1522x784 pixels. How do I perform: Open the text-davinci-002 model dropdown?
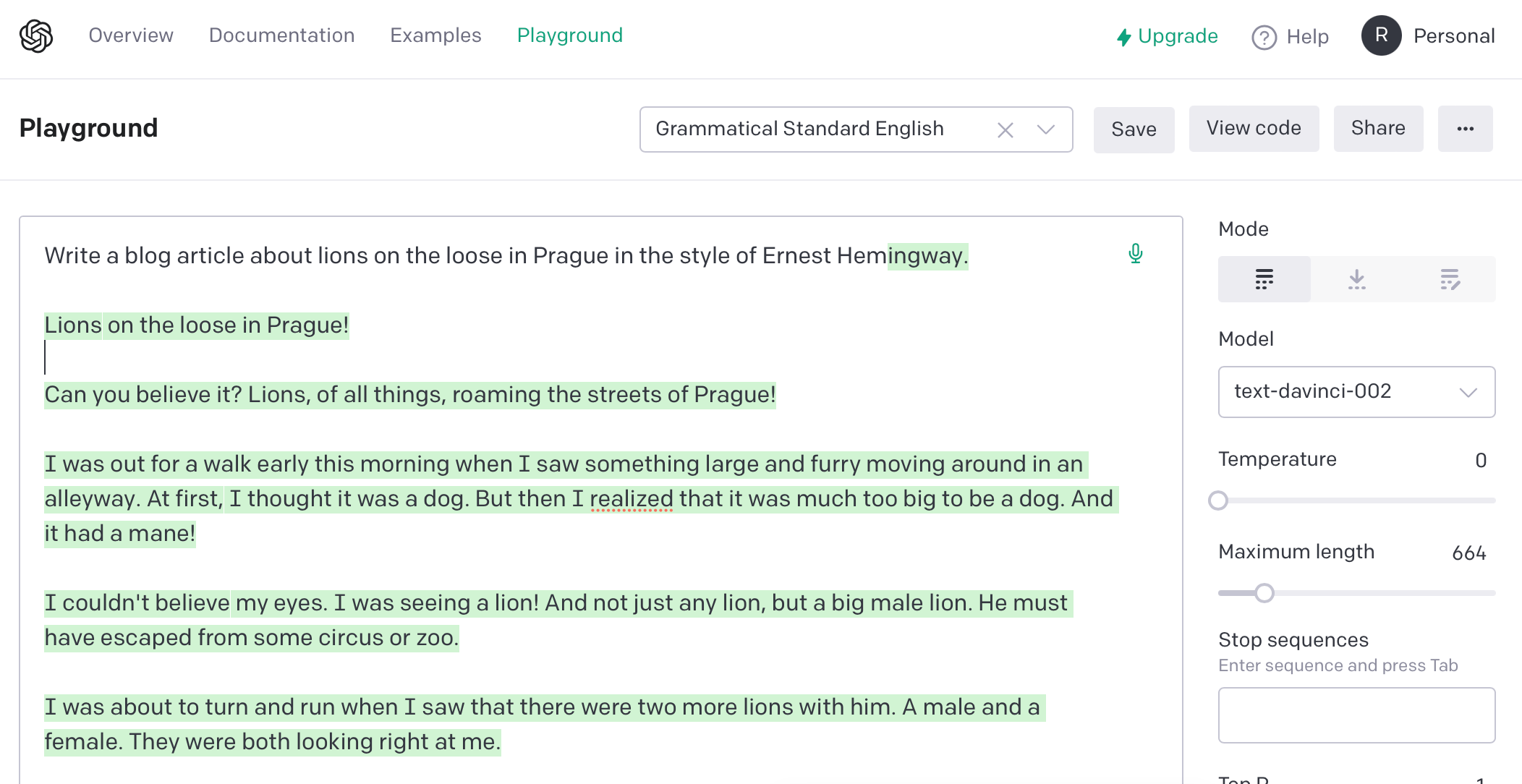1356,392
